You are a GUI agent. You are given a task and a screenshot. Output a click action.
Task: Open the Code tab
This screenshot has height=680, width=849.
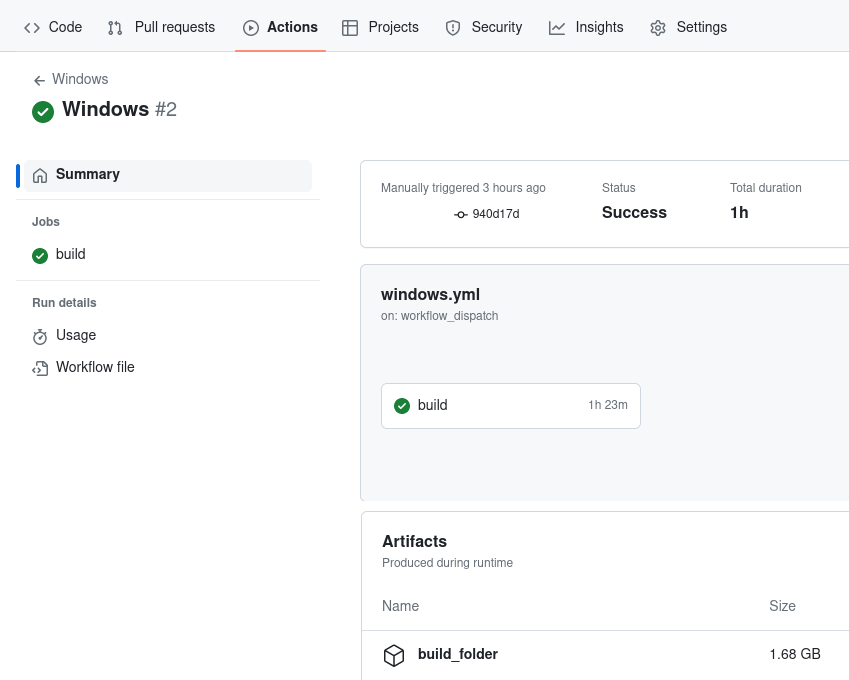[53, 27]
